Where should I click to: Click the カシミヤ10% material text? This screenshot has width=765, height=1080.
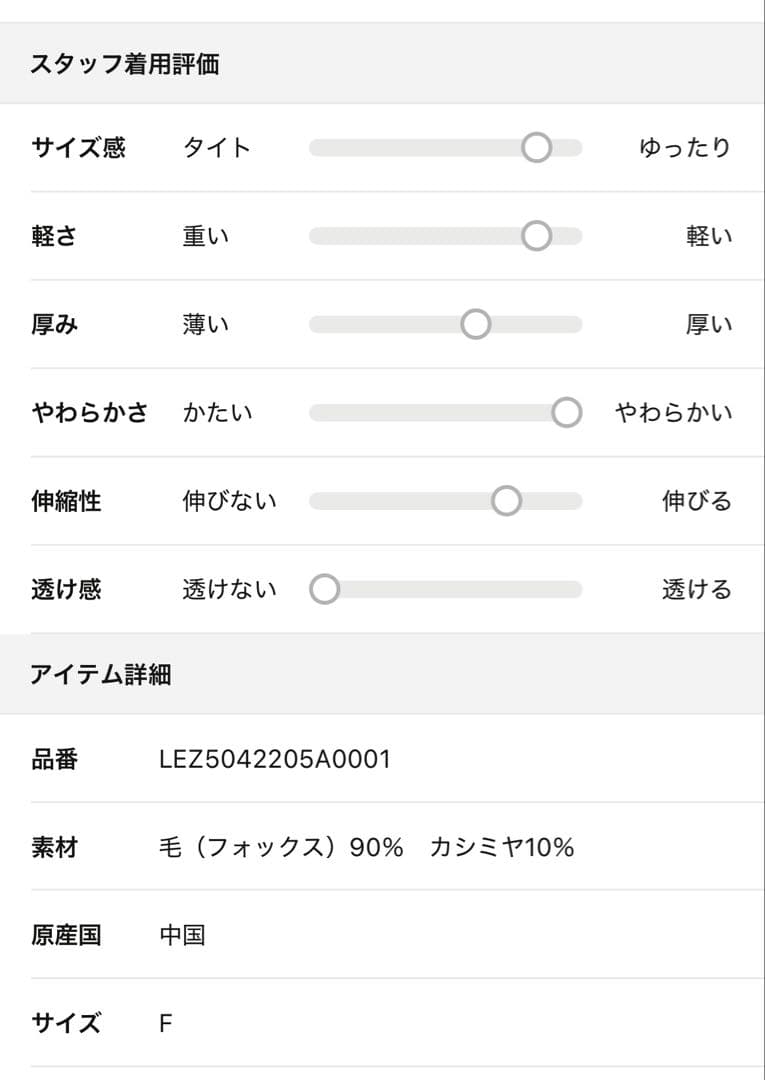[x=502, y=848]
